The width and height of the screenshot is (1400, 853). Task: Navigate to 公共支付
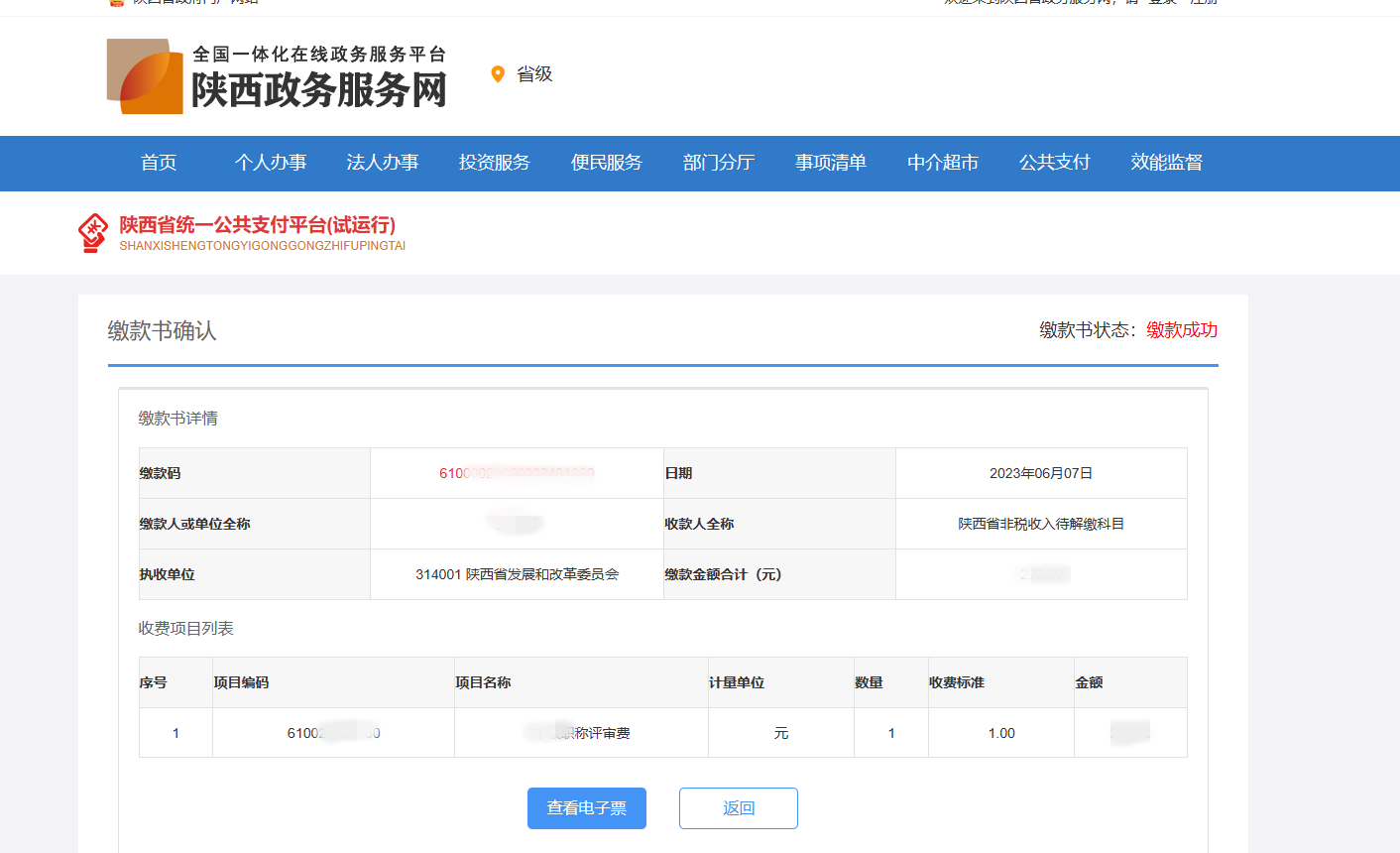(x=1055, y=163)
